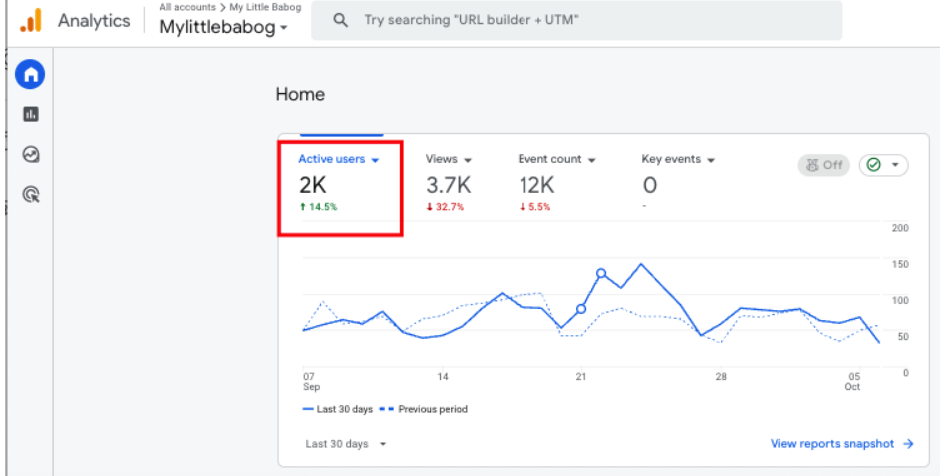This screenshot has width=941, height=476.
Task: Click the arrow next to View reports snapshot
Action: click(908, 444)
